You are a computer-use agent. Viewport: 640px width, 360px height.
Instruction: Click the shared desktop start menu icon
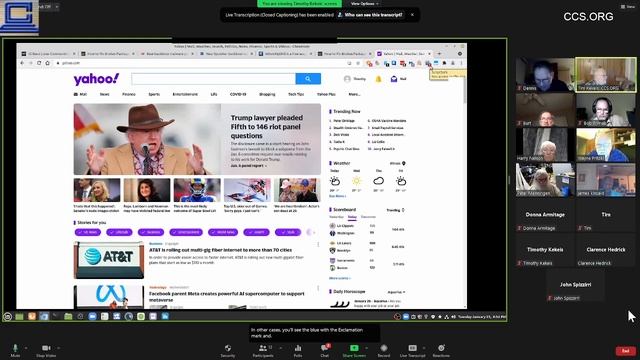coord(7,316)
